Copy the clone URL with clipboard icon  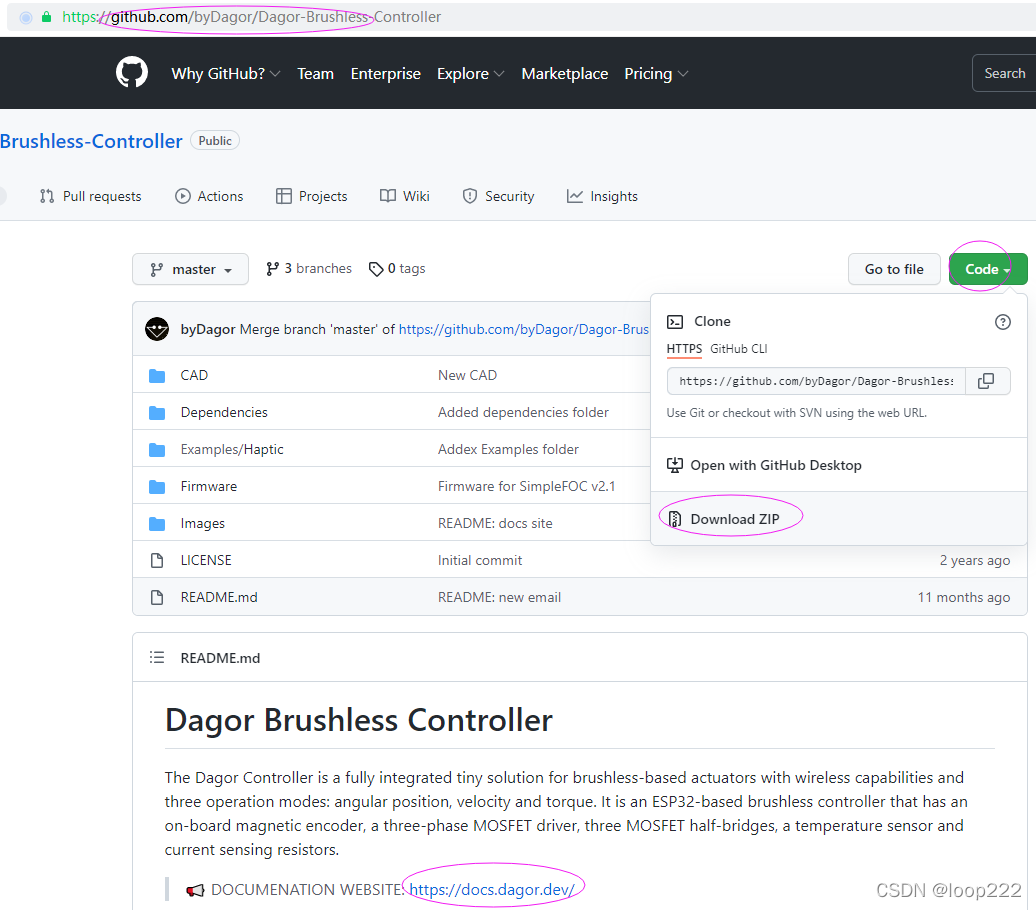pyautogui.click(x=986, y=381)
